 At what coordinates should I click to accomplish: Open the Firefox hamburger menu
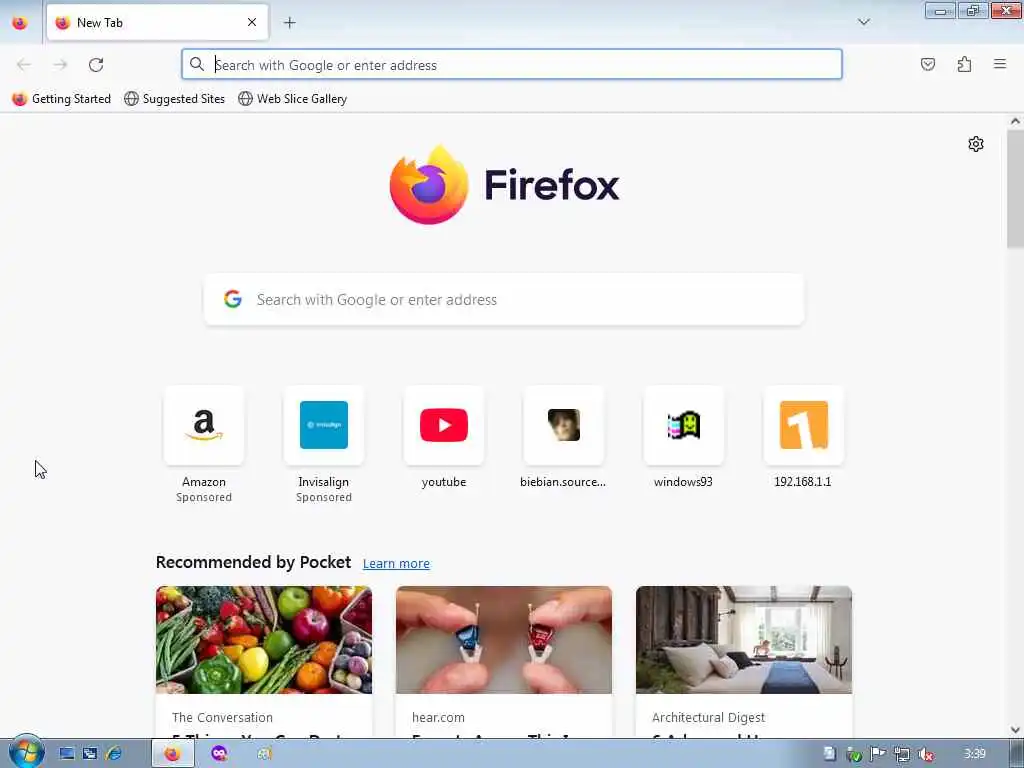click(1000, 64)
